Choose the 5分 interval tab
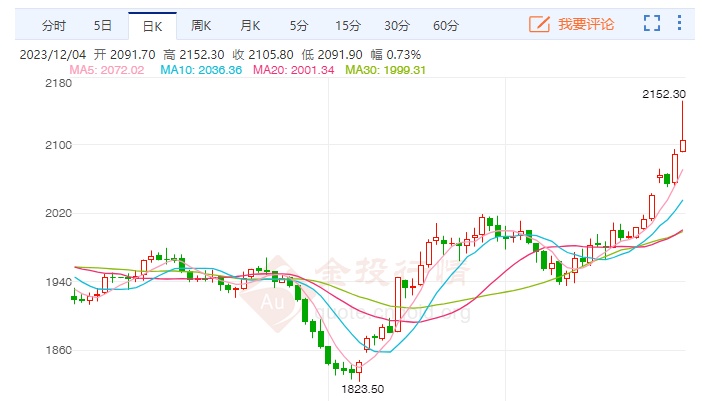 click(x=299, y=24)
